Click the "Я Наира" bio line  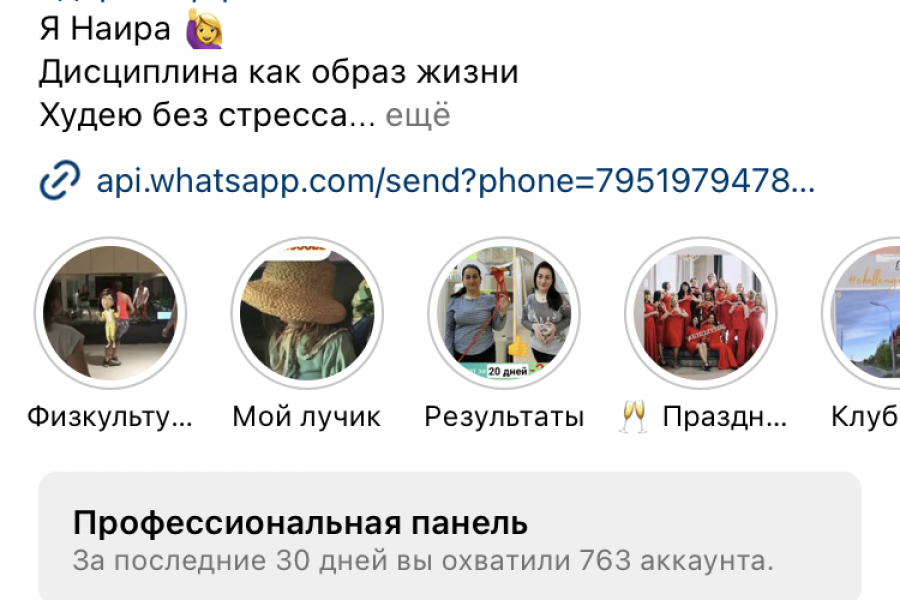(x=105, y=29)
